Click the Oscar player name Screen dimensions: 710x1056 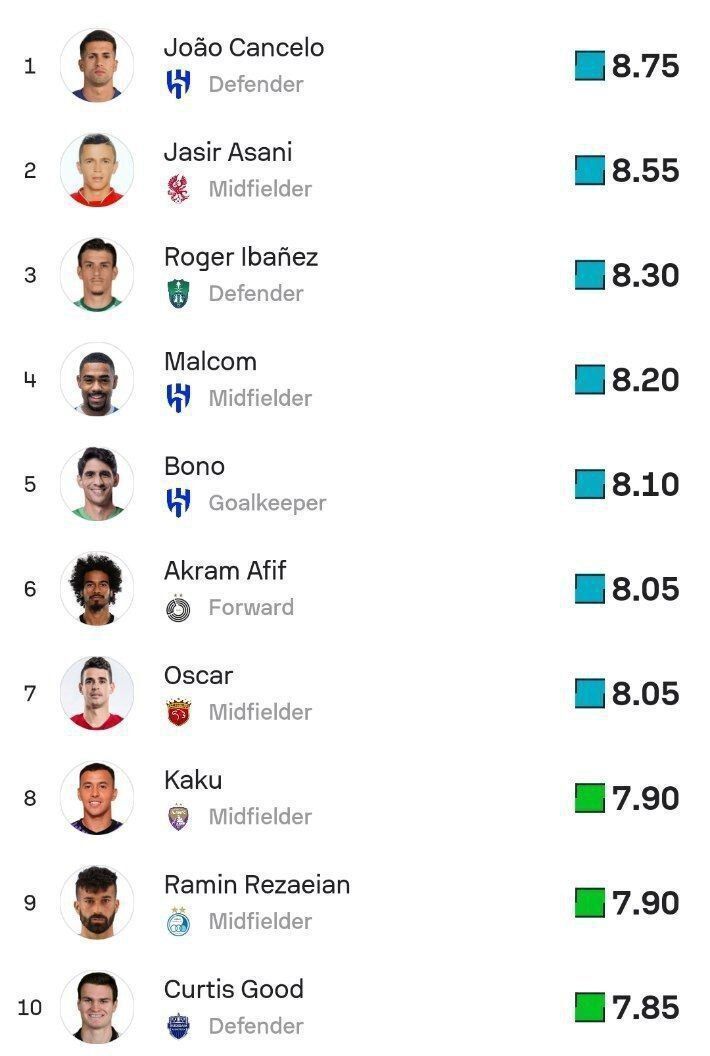198,675
